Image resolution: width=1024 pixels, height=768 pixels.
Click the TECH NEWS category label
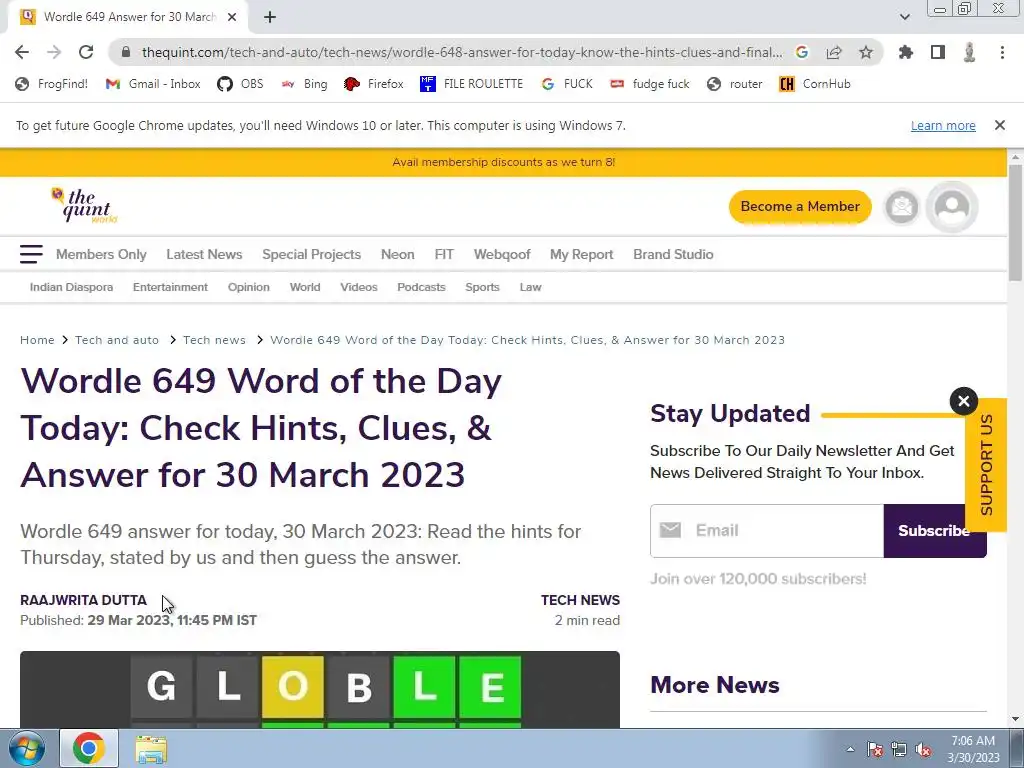(x=580, y=600)
